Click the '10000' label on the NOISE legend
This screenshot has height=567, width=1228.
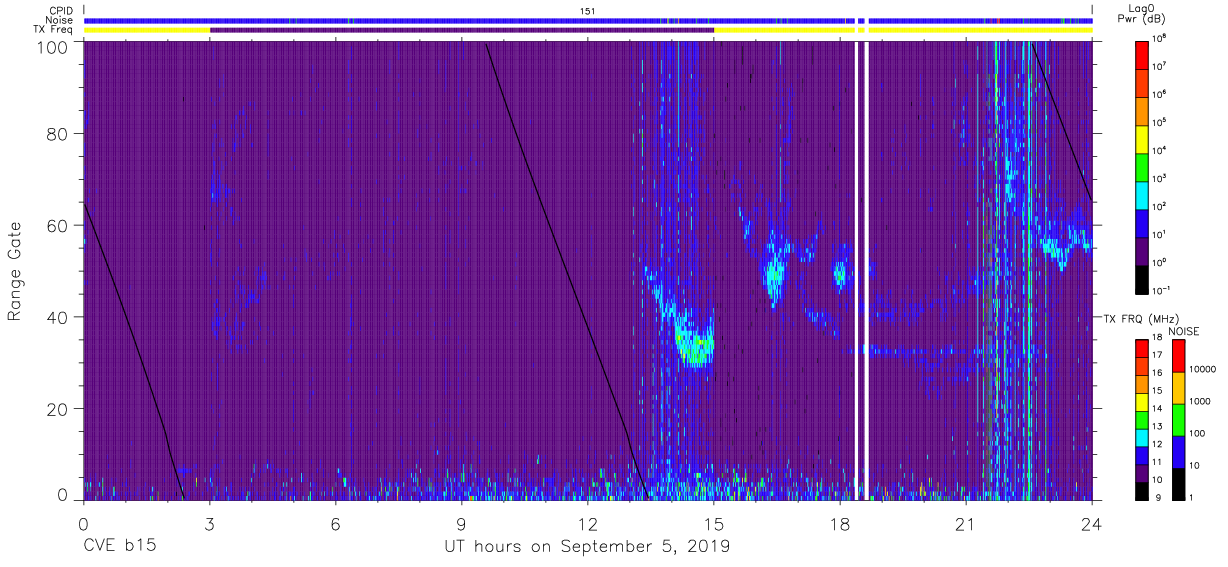tap(1203, 369)
